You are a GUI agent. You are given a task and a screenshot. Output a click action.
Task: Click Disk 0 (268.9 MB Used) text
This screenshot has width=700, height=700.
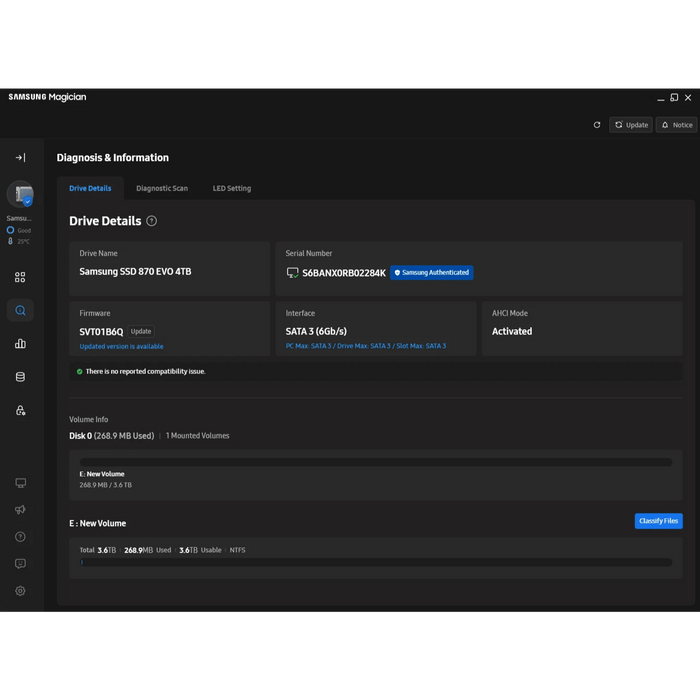[112, 436]
